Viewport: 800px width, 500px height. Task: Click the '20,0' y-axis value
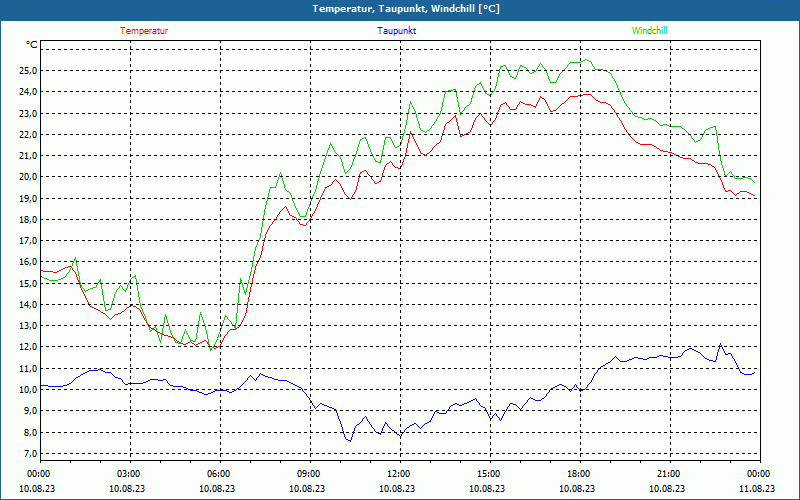point(28,177)
